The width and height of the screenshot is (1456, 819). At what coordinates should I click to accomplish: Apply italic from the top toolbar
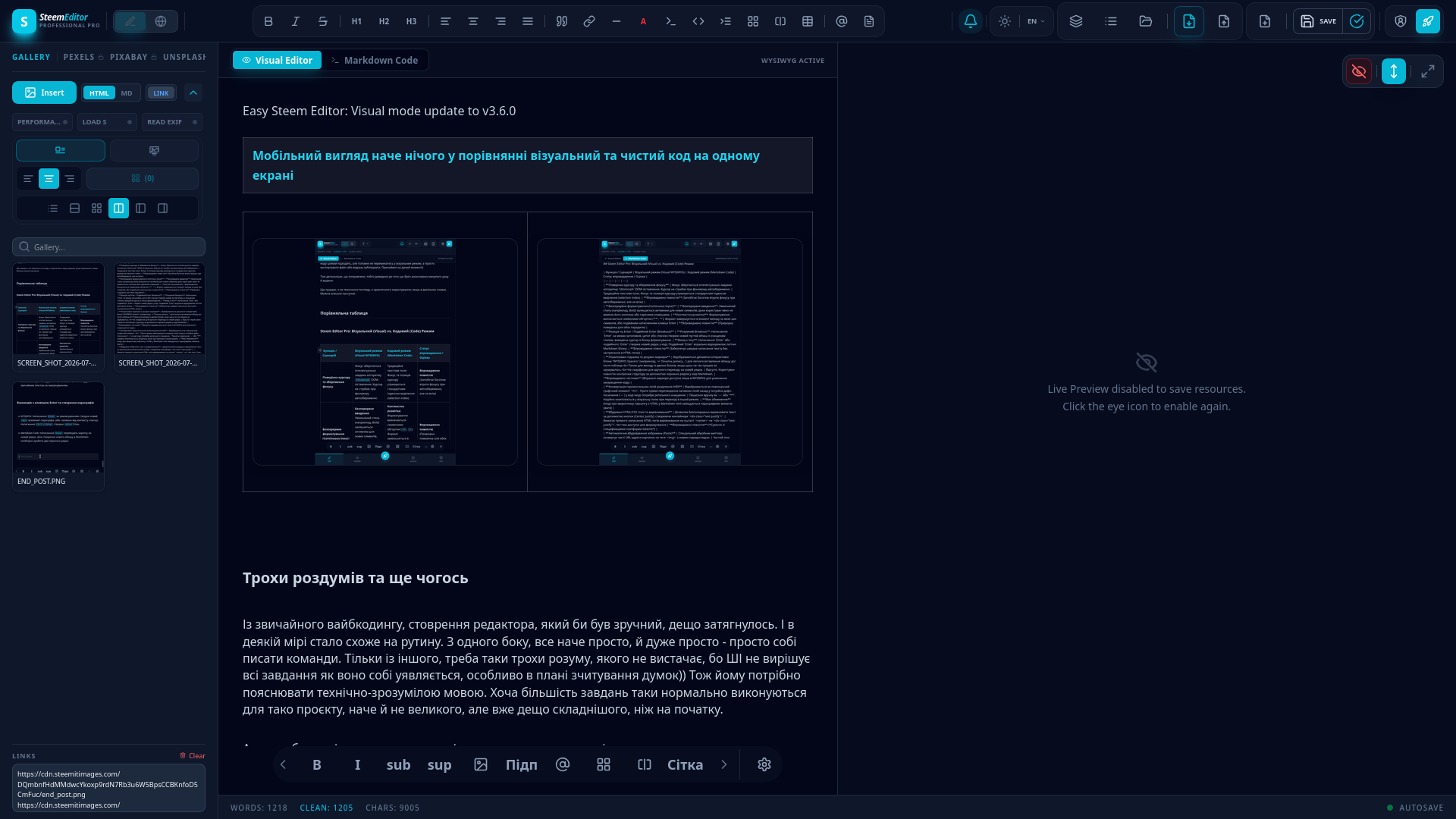pyautogui.click(x=296, y=21)
